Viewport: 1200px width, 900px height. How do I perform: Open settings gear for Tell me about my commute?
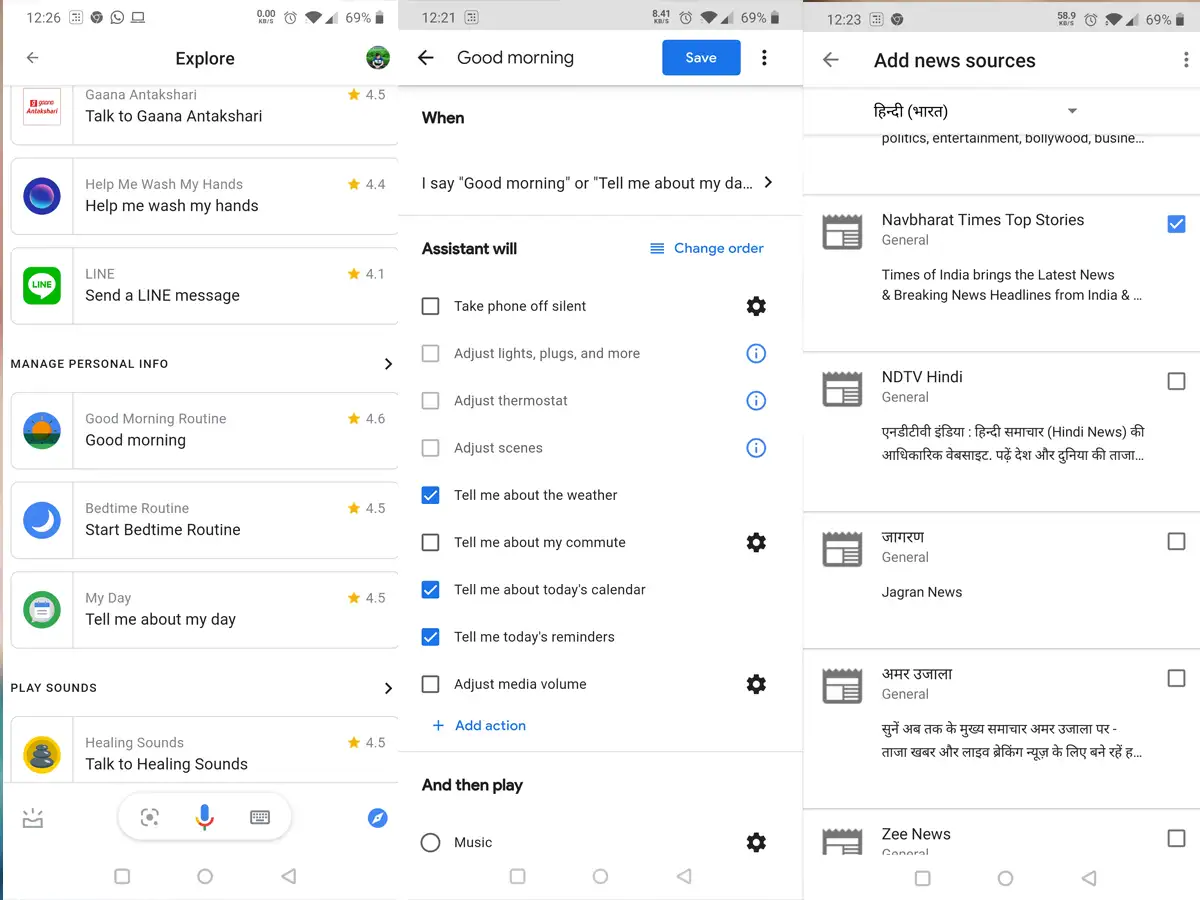[x=756, y=542]
